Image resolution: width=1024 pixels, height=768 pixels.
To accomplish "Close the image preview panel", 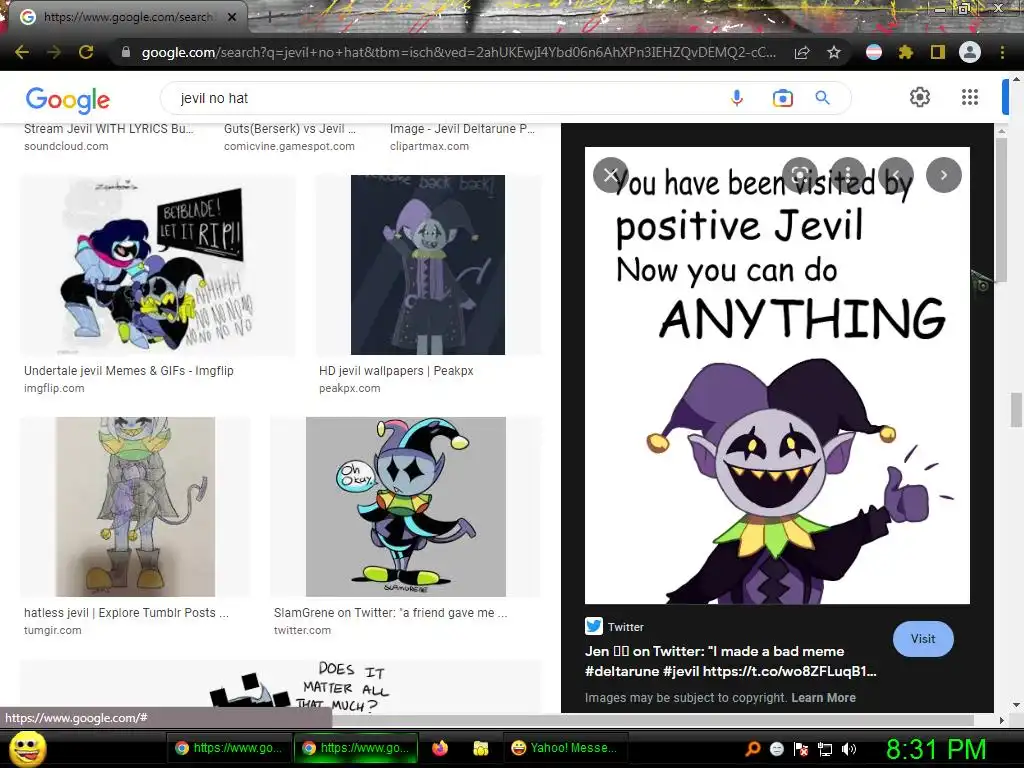I will (x=611, y=175).
